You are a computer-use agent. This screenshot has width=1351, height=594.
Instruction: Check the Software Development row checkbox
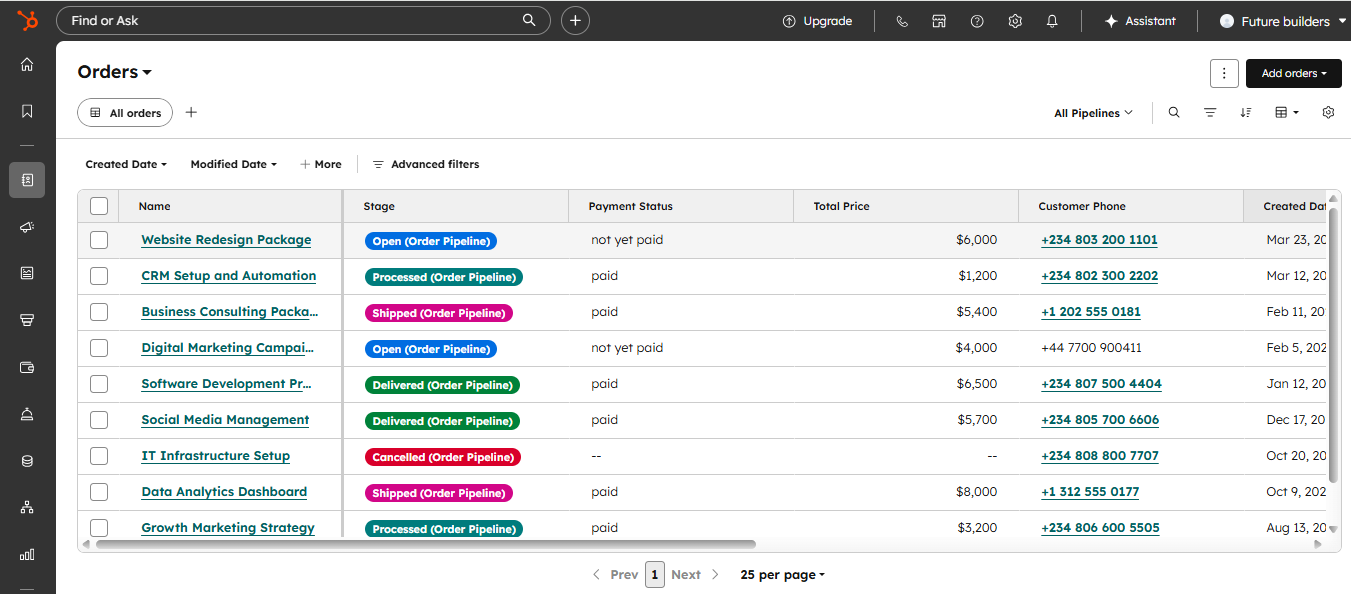(99, 384)
